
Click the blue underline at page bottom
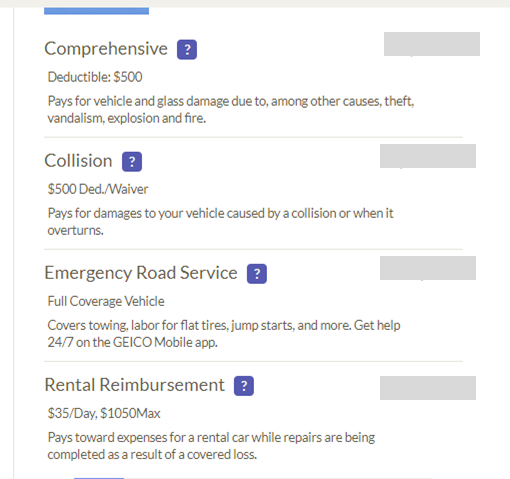tap(99, 478)
